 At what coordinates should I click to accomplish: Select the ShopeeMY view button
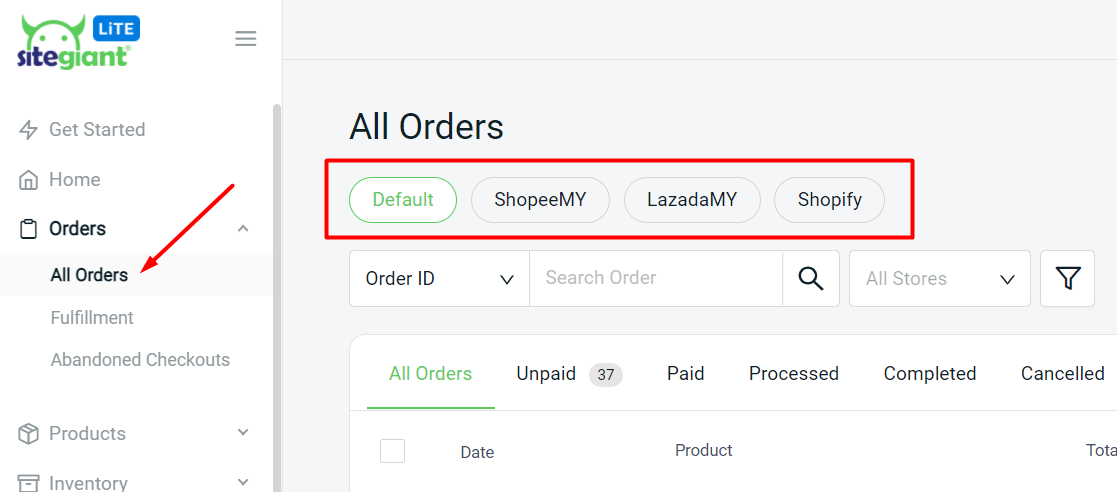click(x=540, y=200)
